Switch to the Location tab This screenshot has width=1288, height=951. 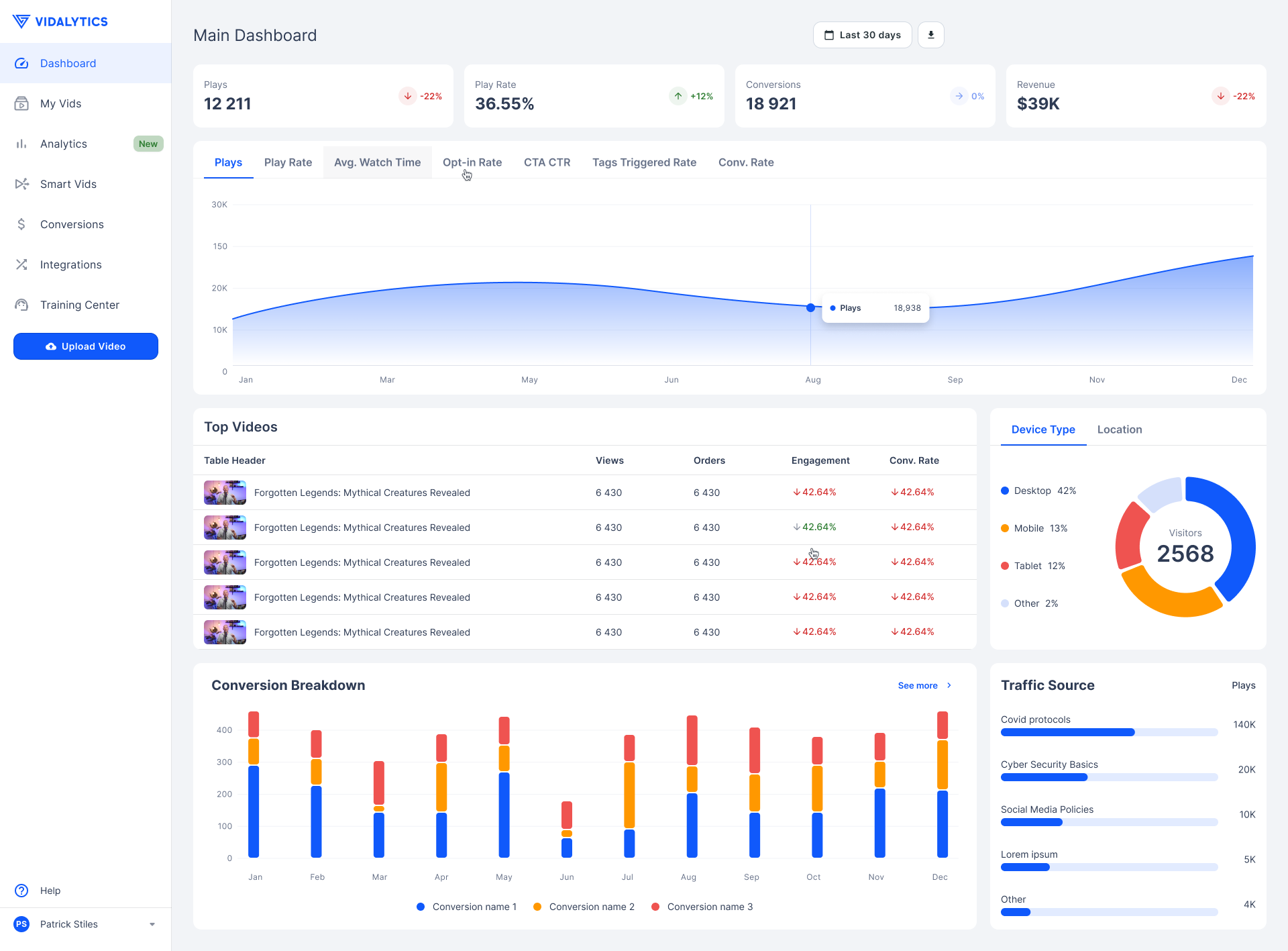click(1119, 430)
